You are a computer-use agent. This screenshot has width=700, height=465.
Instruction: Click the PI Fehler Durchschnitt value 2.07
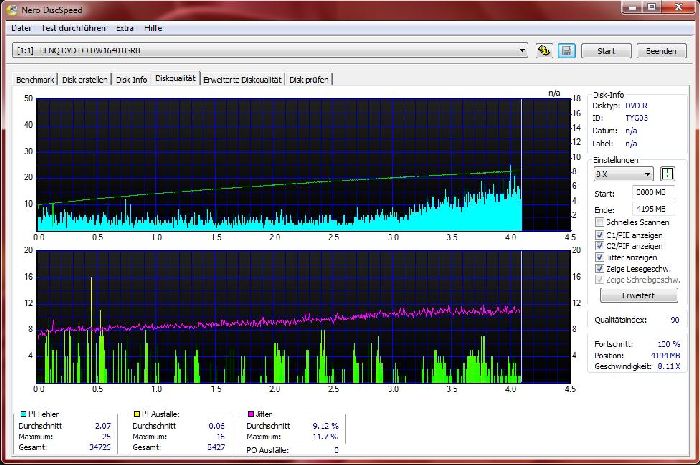click(103, 426)
